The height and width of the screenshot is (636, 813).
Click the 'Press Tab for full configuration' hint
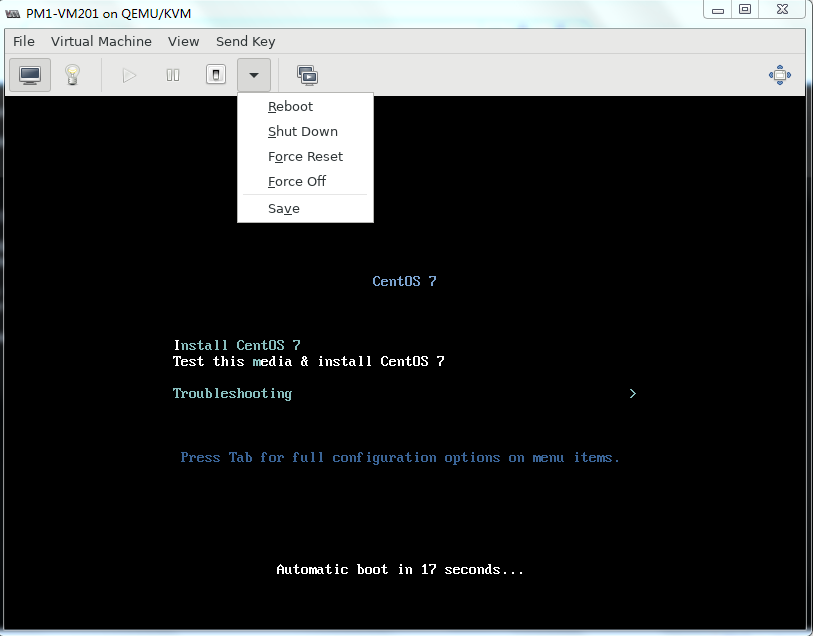pyautogui.click(x=400, y=458)
